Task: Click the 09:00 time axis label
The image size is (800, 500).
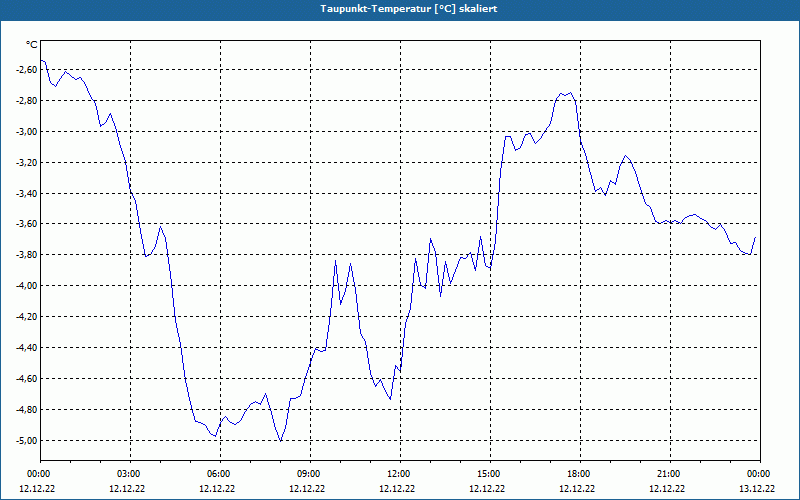Action: (x=310, y=474)
